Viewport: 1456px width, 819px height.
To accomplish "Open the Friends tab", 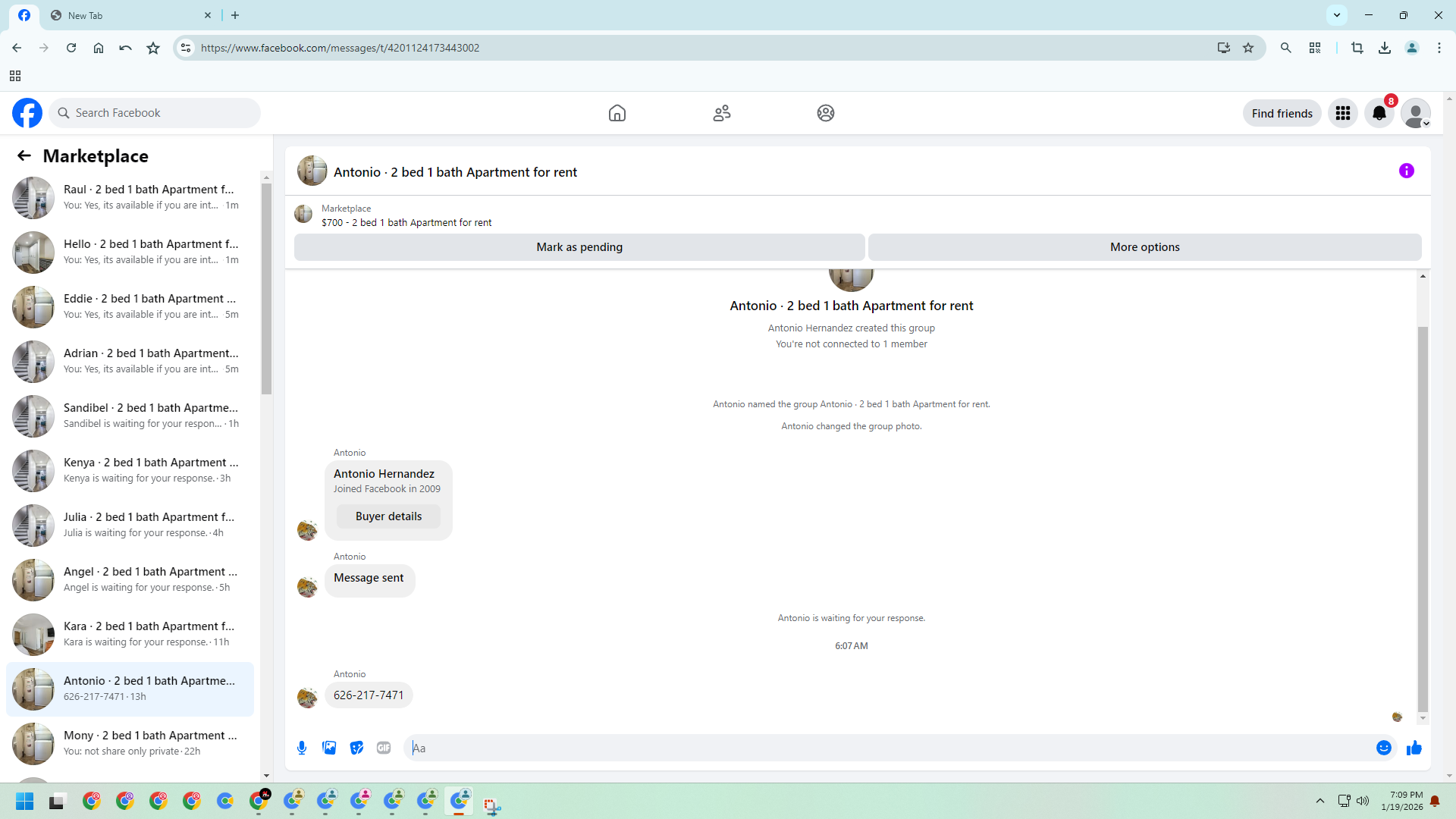I will 721,114.
